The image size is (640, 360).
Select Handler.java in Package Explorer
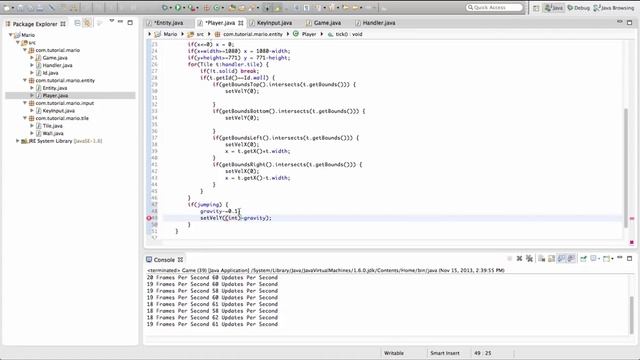click(57, 65)
